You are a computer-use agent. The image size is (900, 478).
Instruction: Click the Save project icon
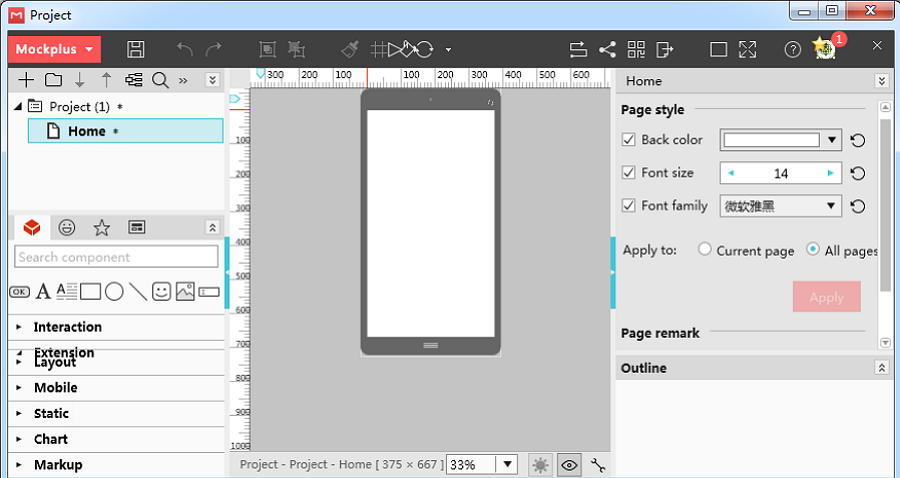point(135,49)
